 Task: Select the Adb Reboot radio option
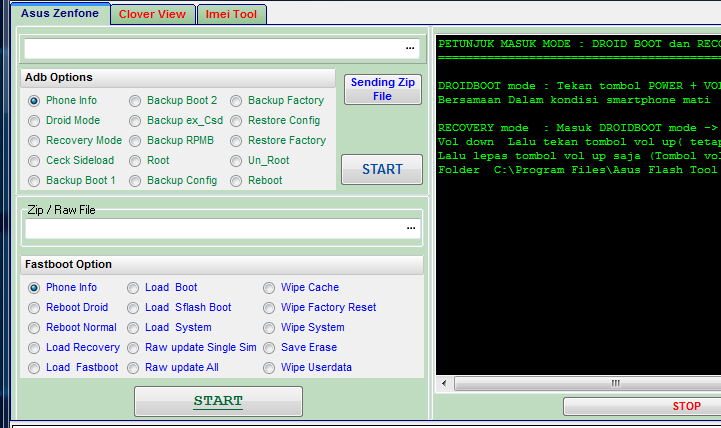click(x=236, y=181)
